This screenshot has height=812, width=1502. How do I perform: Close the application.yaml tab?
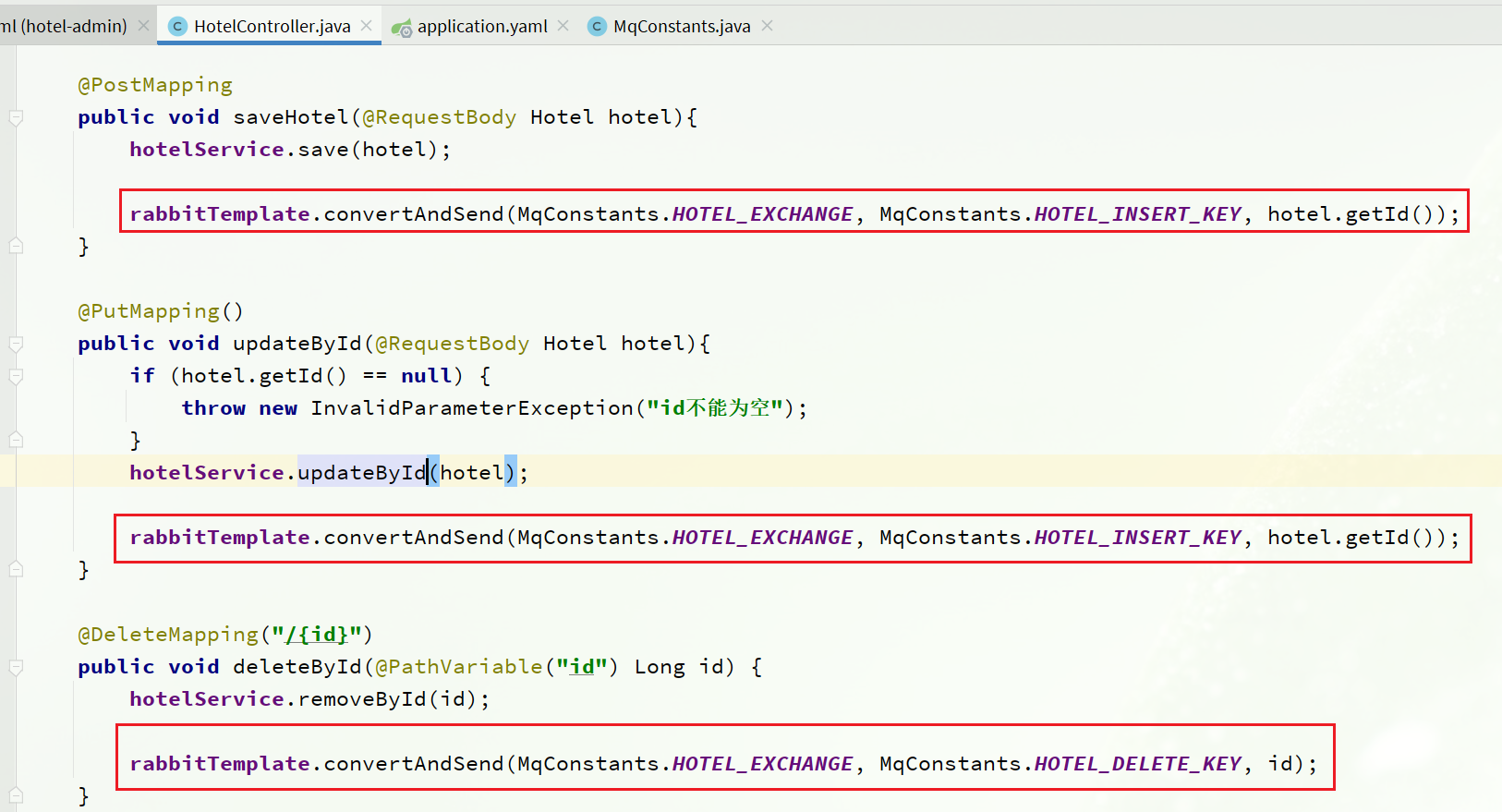click(563, 26)
